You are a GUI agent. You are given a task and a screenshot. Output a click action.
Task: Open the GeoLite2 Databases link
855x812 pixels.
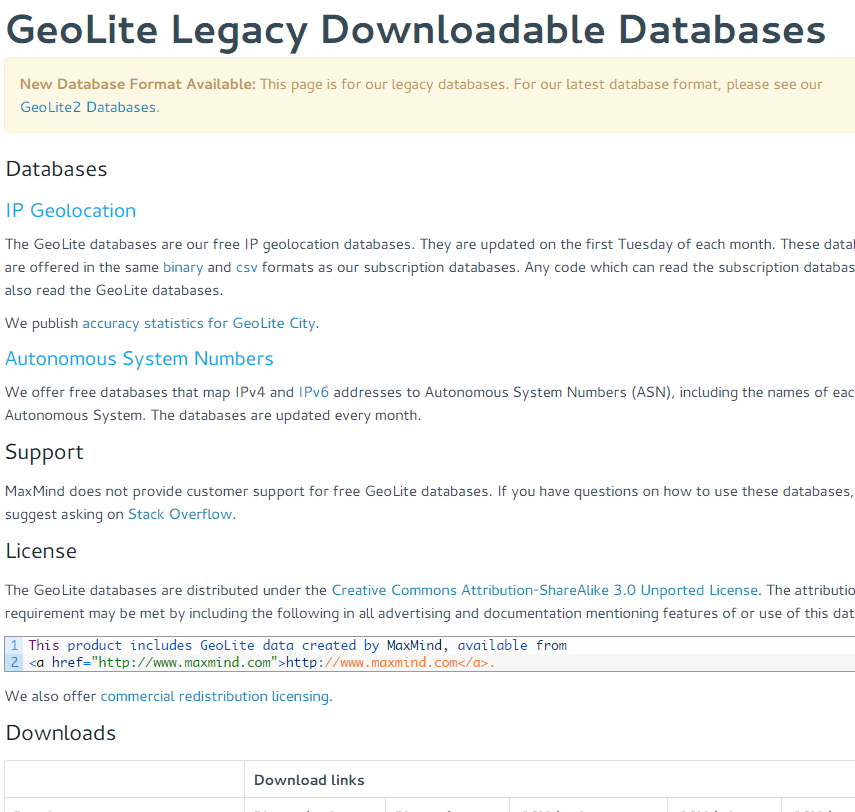coord(88,107)
